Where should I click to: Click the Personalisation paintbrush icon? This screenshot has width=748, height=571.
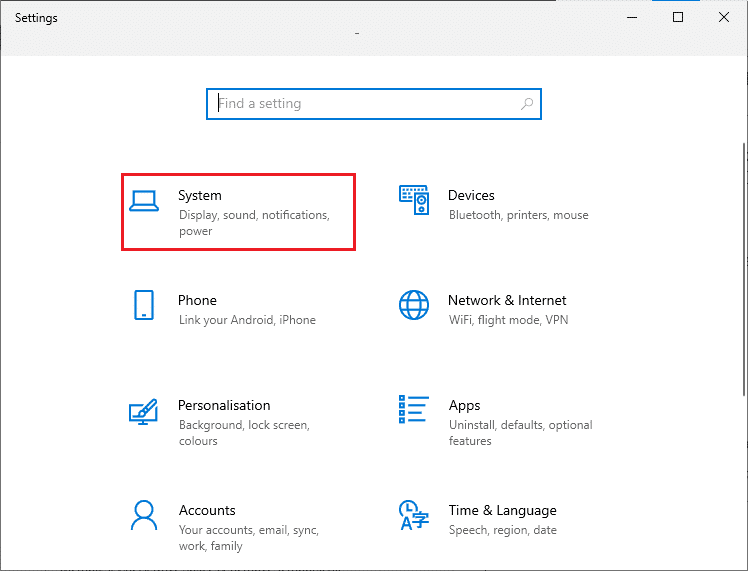(144, 410)
